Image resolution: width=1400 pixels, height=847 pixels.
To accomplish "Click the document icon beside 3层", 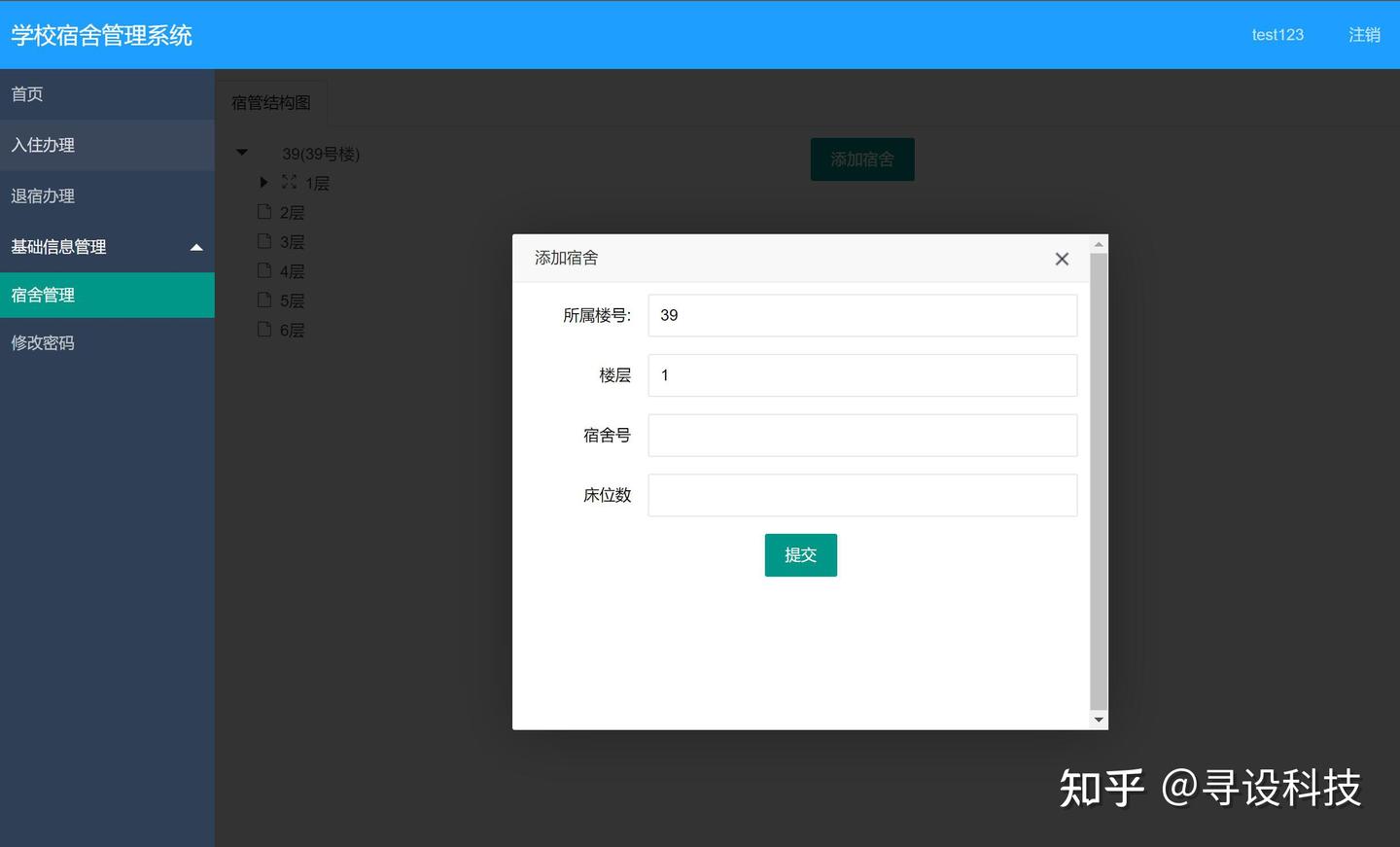I will [264, 241].
